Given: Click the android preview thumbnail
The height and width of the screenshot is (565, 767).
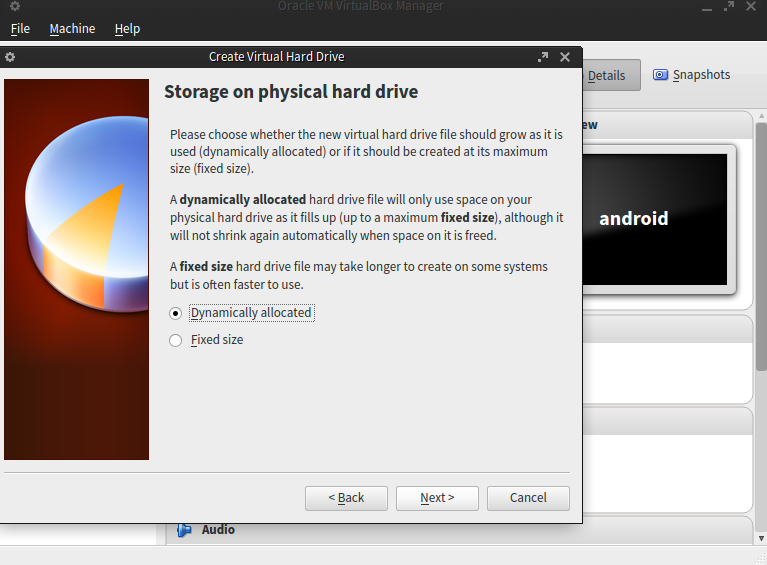Looking at the screenshot, I should (655, 219).
